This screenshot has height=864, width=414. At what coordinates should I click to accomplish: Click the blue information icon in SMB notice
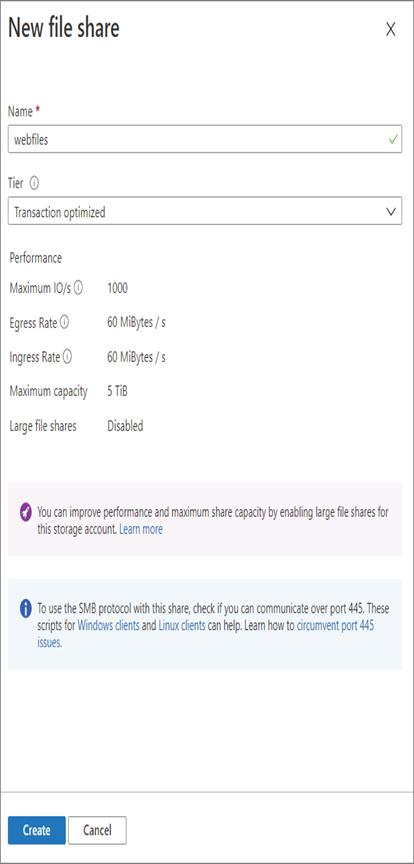25,609
